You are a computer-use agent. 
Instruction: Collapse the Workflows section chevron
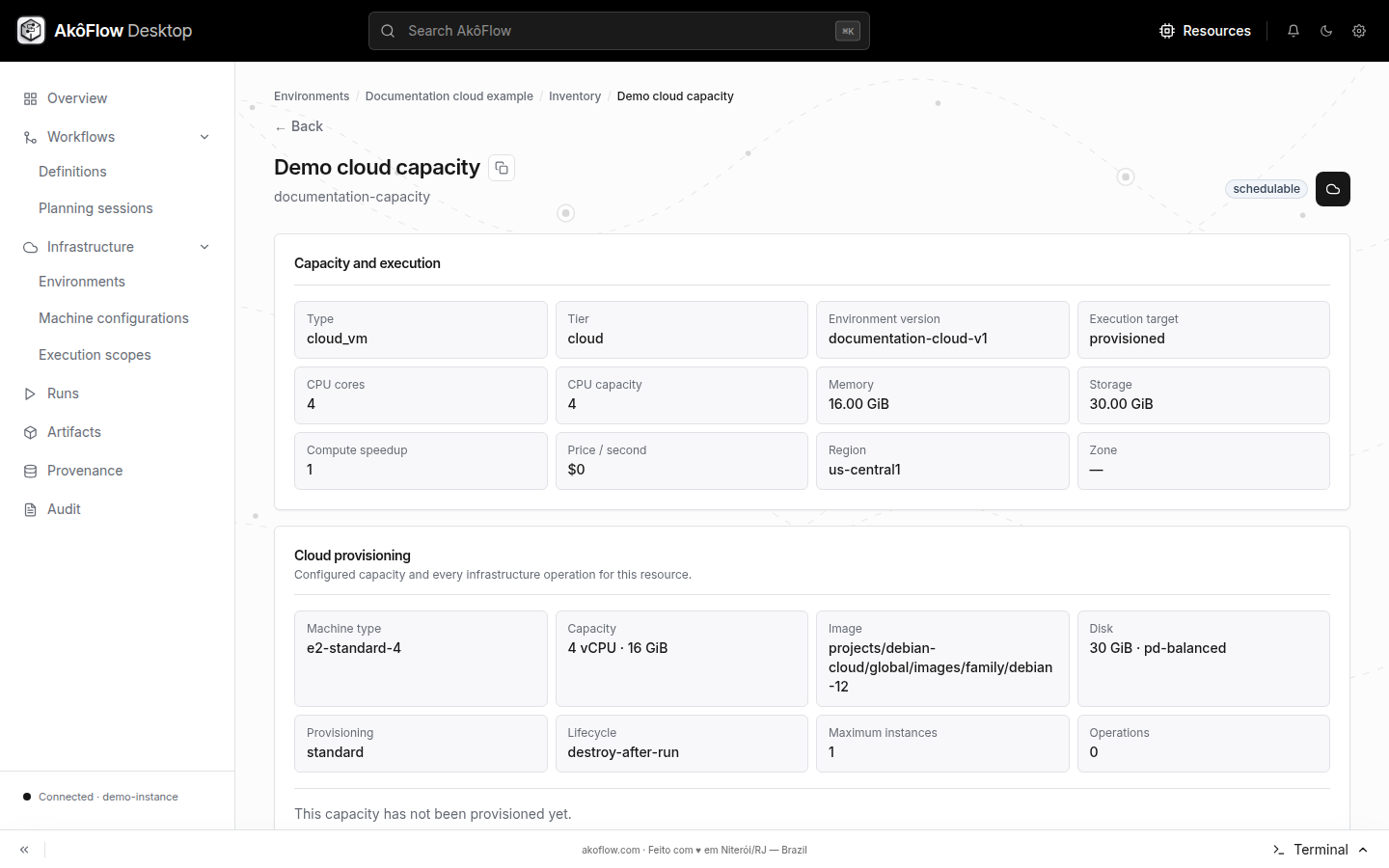[x=204, y=137]
